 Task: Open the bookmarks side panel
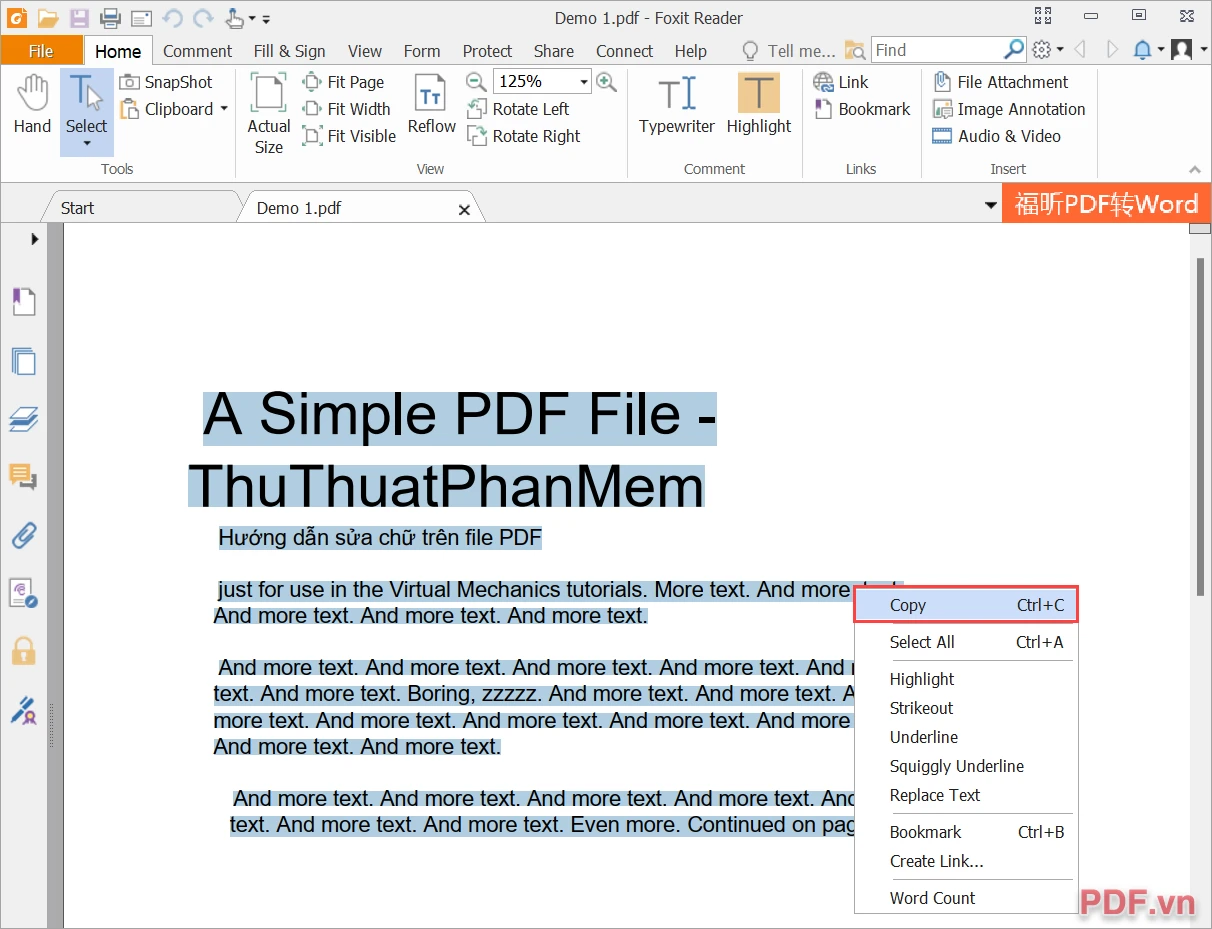[x=23, y=301]
